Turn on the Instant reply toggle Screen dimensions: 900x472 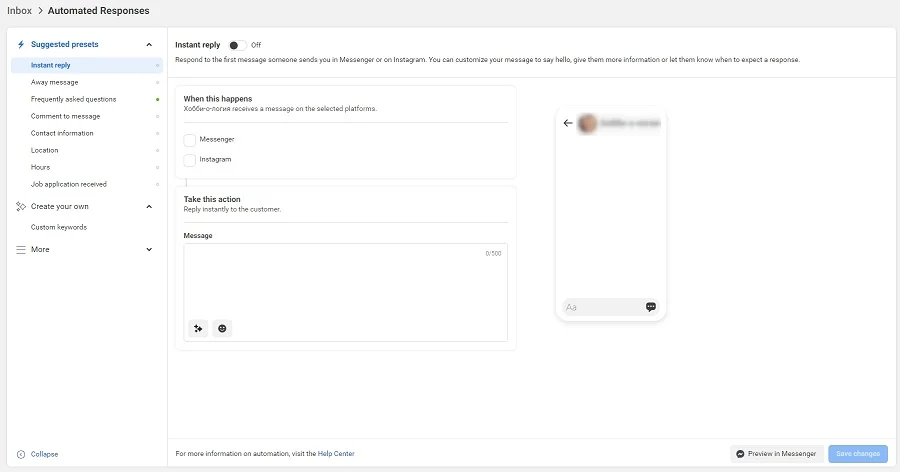click(x=237, y=45)
